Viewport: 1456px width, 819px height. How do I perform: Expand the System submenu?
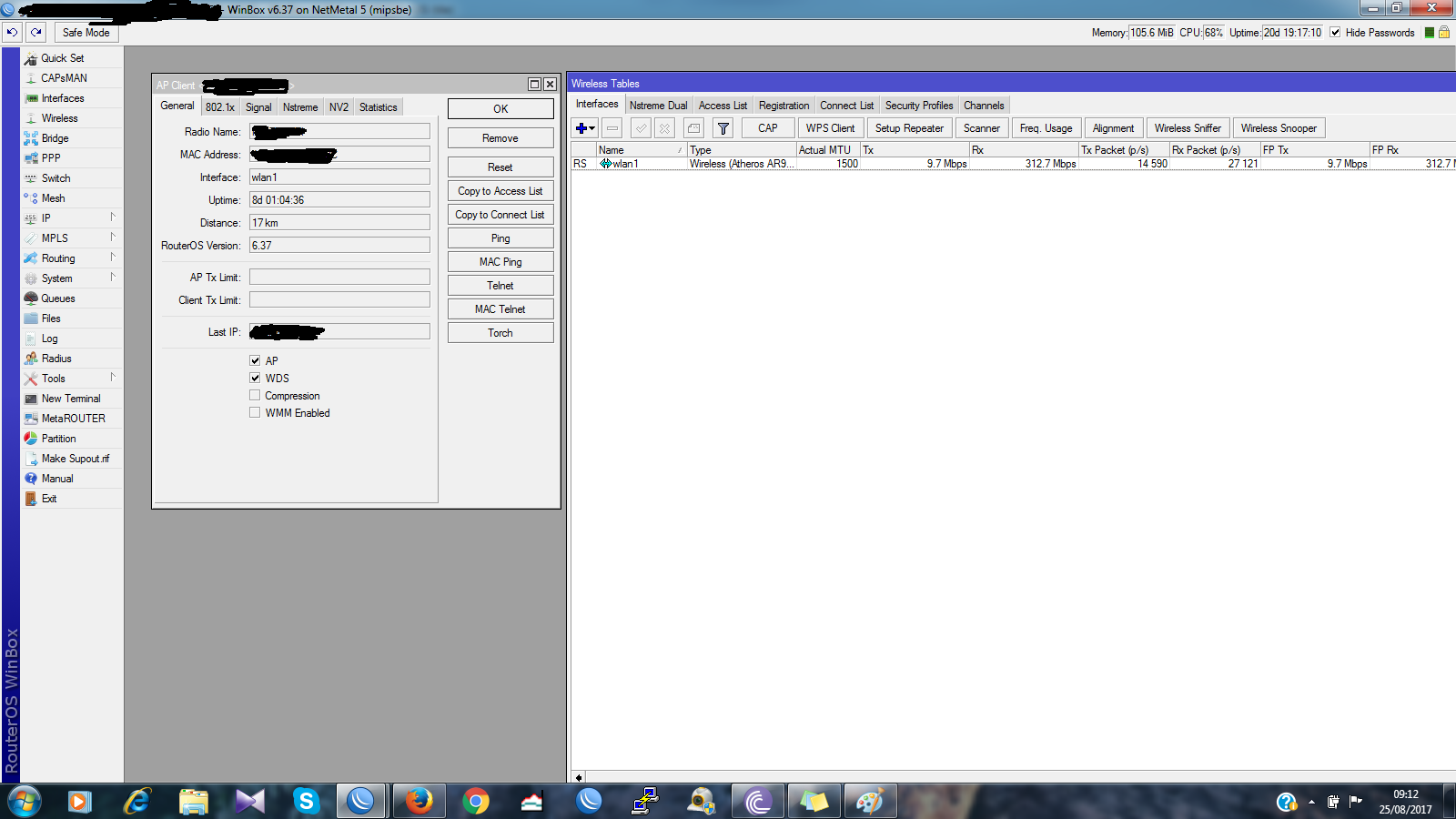[113, 278]
